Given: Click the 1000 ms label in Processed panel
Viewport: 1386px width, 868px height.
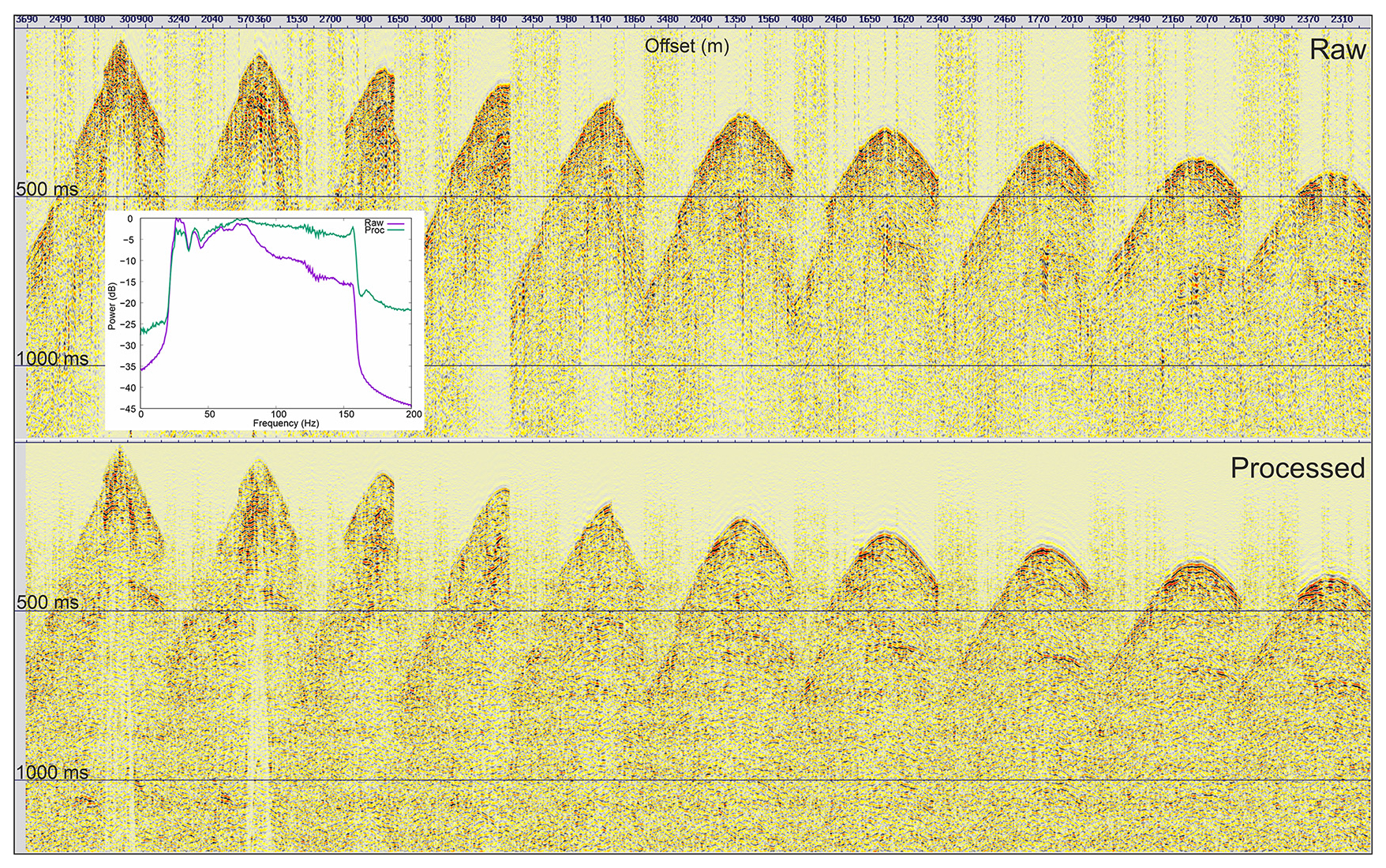Looking at the screenshot, I should tap(52, 772).
